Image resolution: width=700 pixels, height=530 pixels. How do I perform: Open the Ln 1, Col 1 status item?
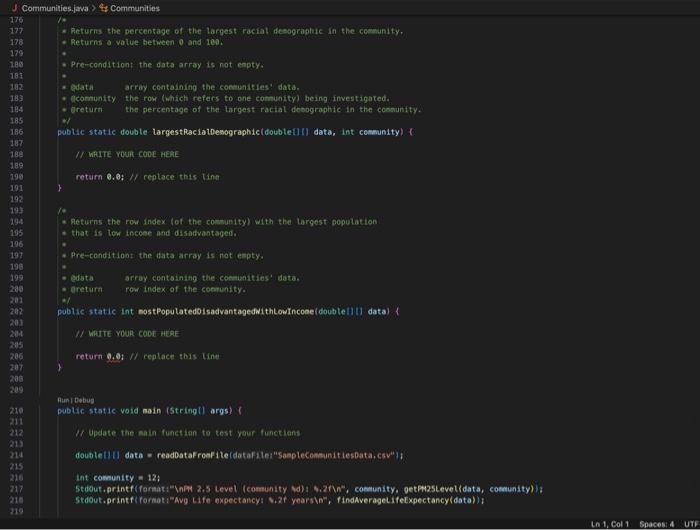(x=610, y=524)
